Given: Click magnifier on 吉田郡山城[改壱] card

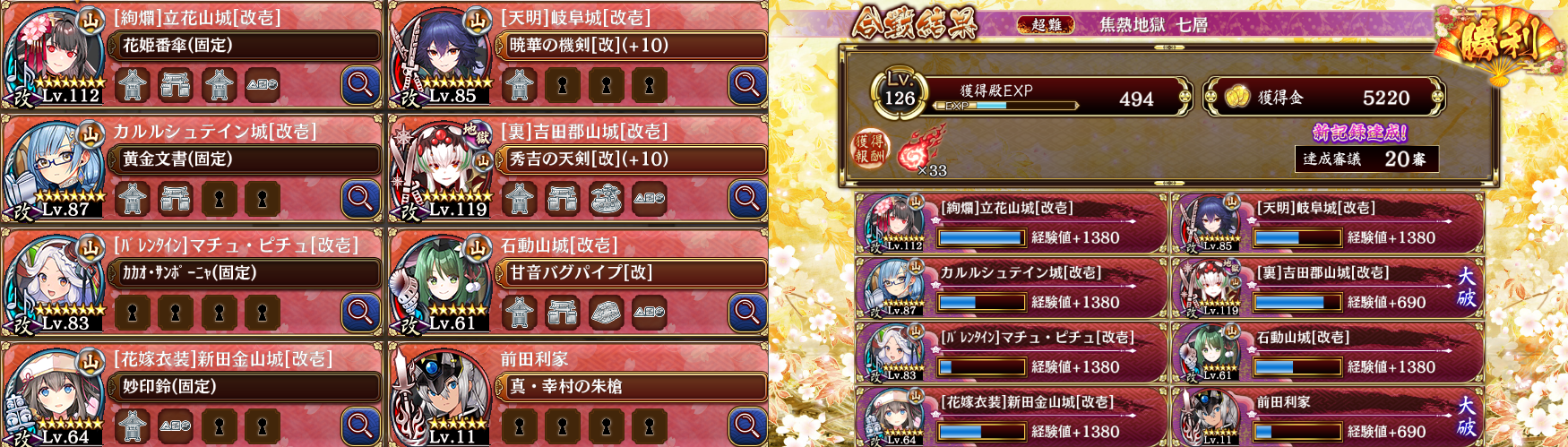Looking at the screenshot, I should point(747,199).
